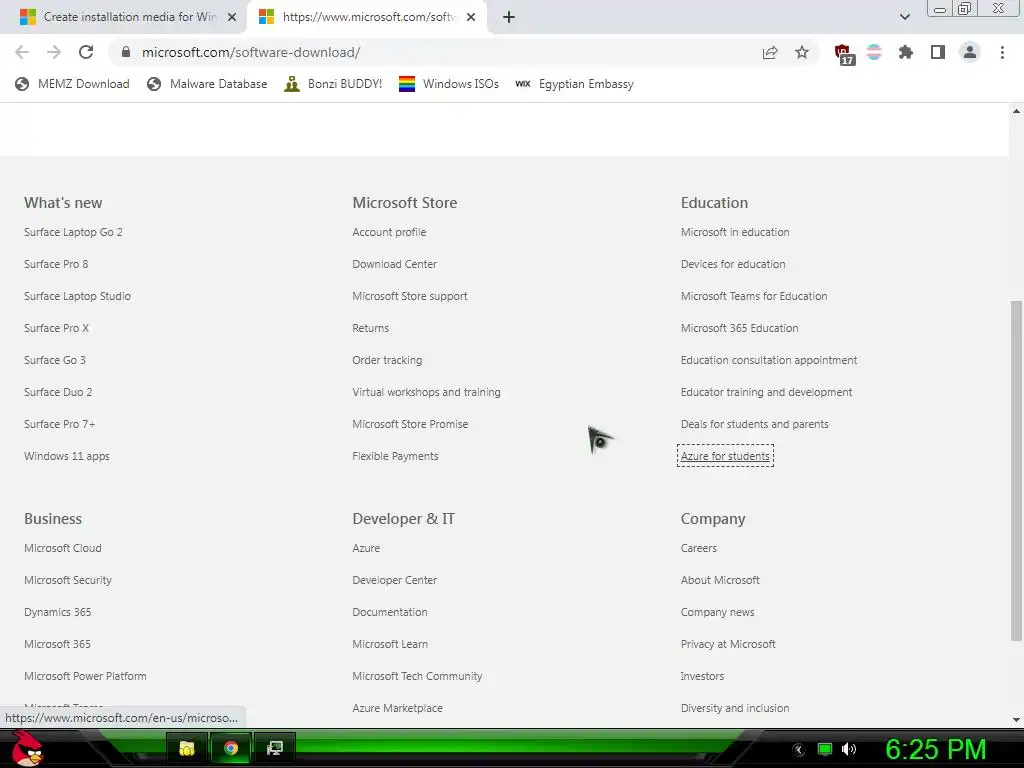The height and width of the screenshot is (768, 1024).
Task: Click the Chrome taskbar icon
Action: [231, 748]
